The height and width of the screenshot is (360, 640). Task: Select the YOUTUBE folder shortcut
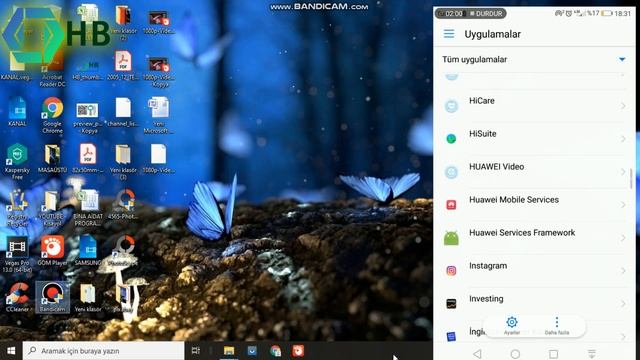click(x=51, y=208)
